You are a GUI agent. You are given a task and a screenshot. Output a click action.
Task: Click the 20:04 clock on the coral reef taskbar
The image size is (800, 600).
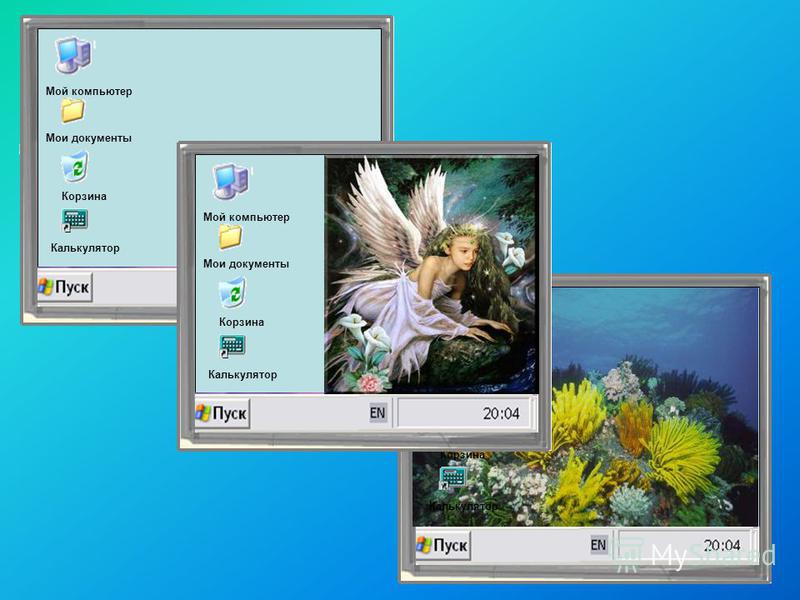point(722,545)
